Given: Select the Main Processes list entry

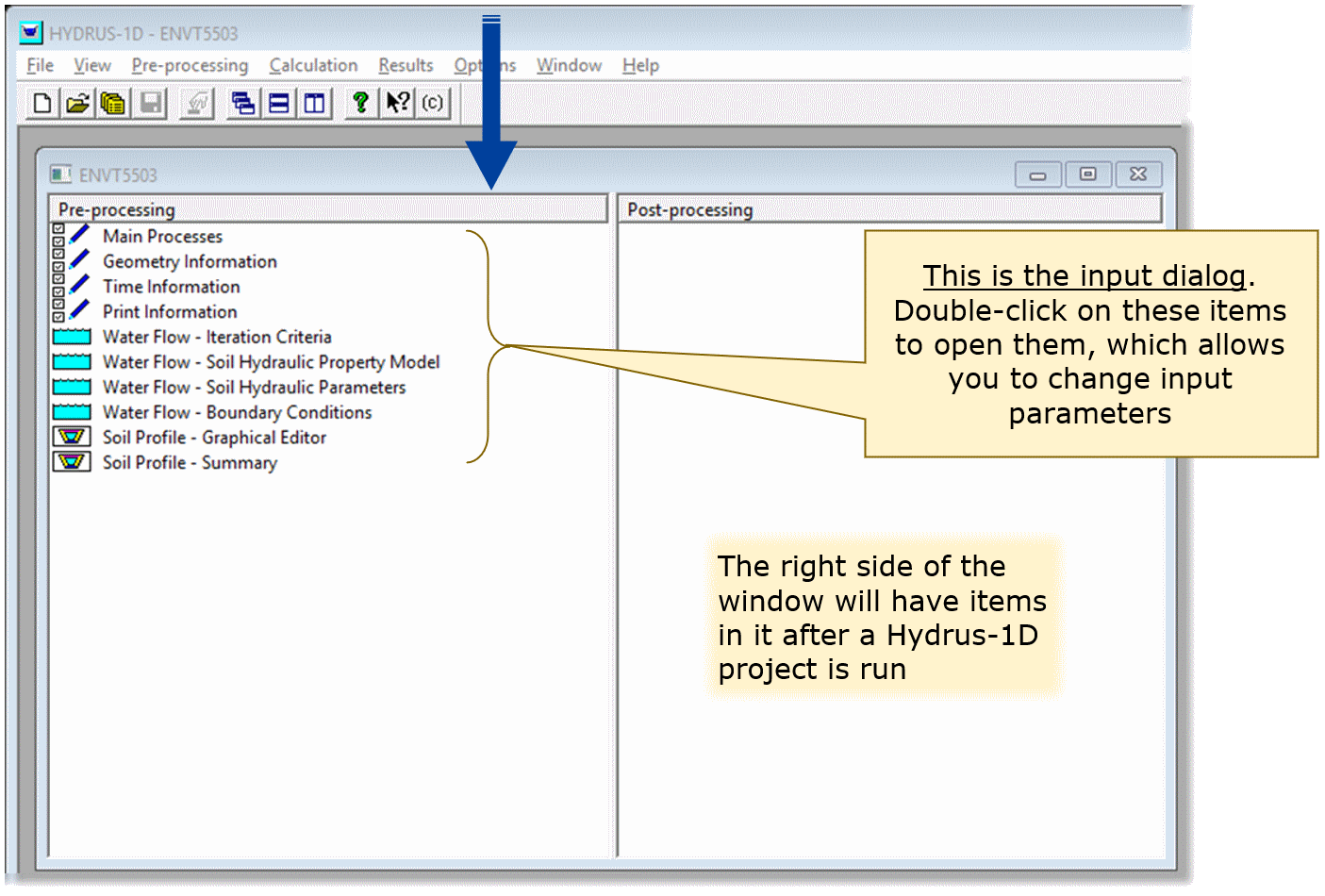Looking at the screenshot, I should [x=162, y=236].
